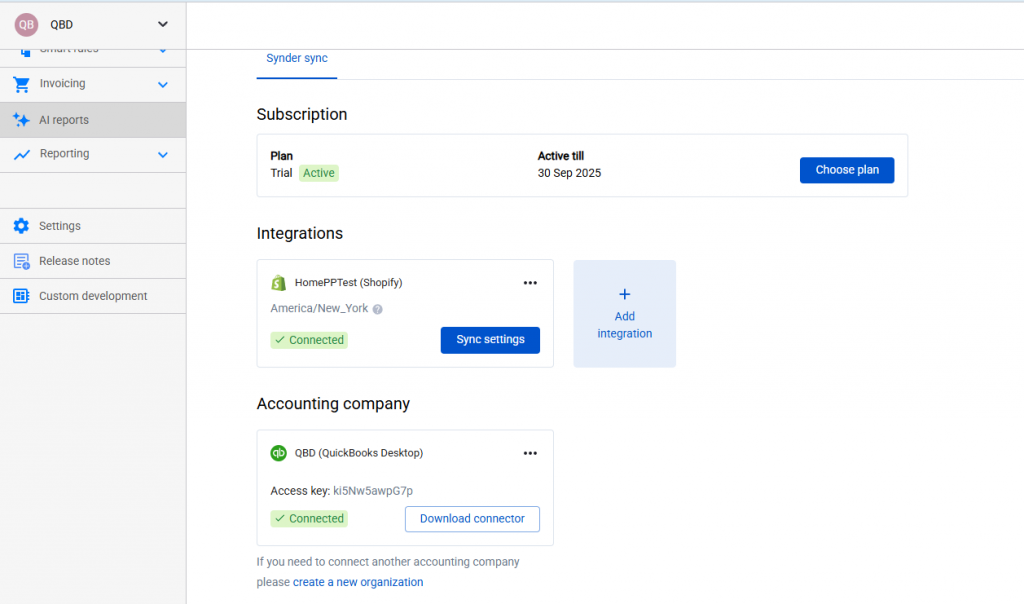Open Settings from the sidebar
Screen dimensions: 1024x604
pos(93,226)
